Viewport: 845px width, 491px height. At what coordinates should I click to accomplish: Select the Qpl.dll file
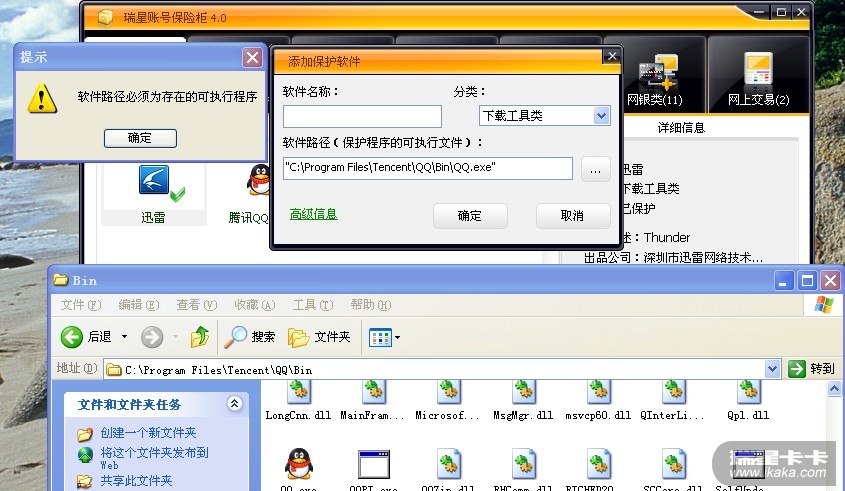[748, 400]
